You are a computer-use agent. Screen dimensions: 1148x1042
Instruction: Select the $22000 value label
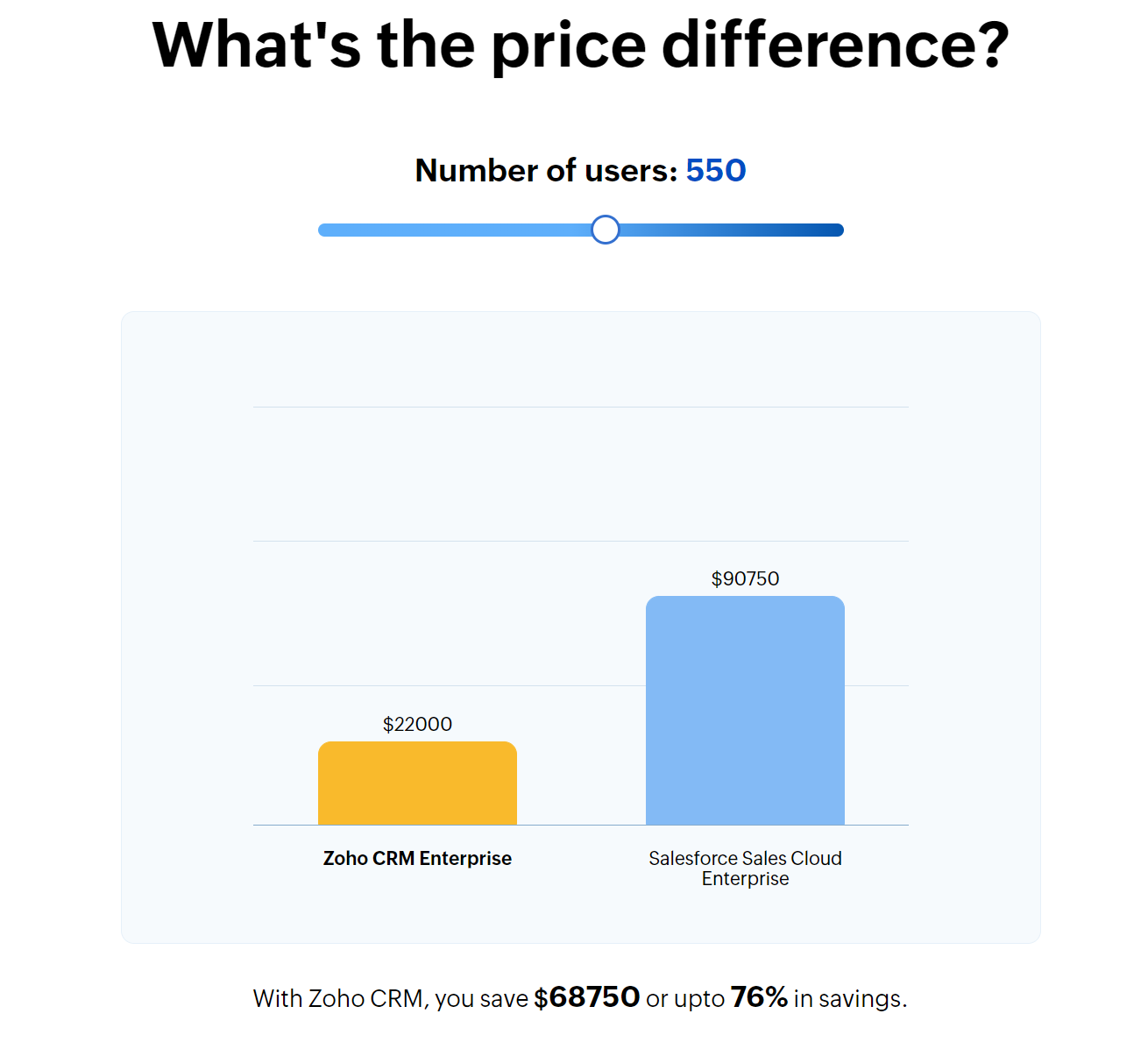(x=417, y=724)
